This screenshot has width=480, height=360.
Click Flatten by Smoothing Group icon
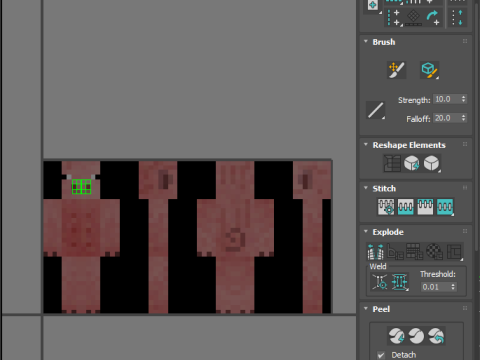coord(415,251)
